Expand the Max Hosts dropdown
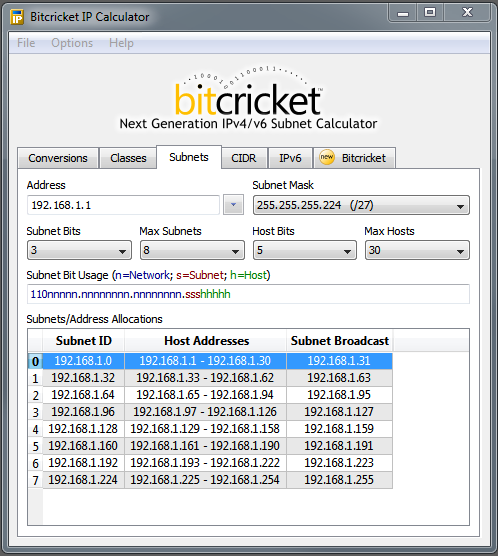This screenshot has width=498, height=556. pos(417,250)
